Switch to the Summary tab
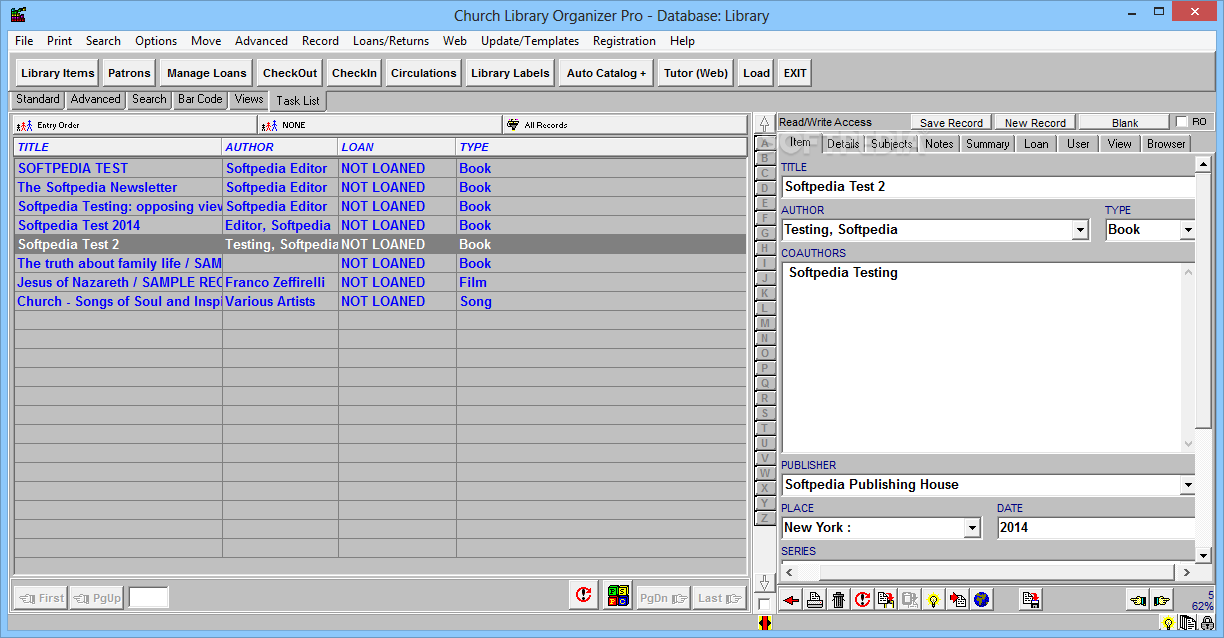 (987, 144)
